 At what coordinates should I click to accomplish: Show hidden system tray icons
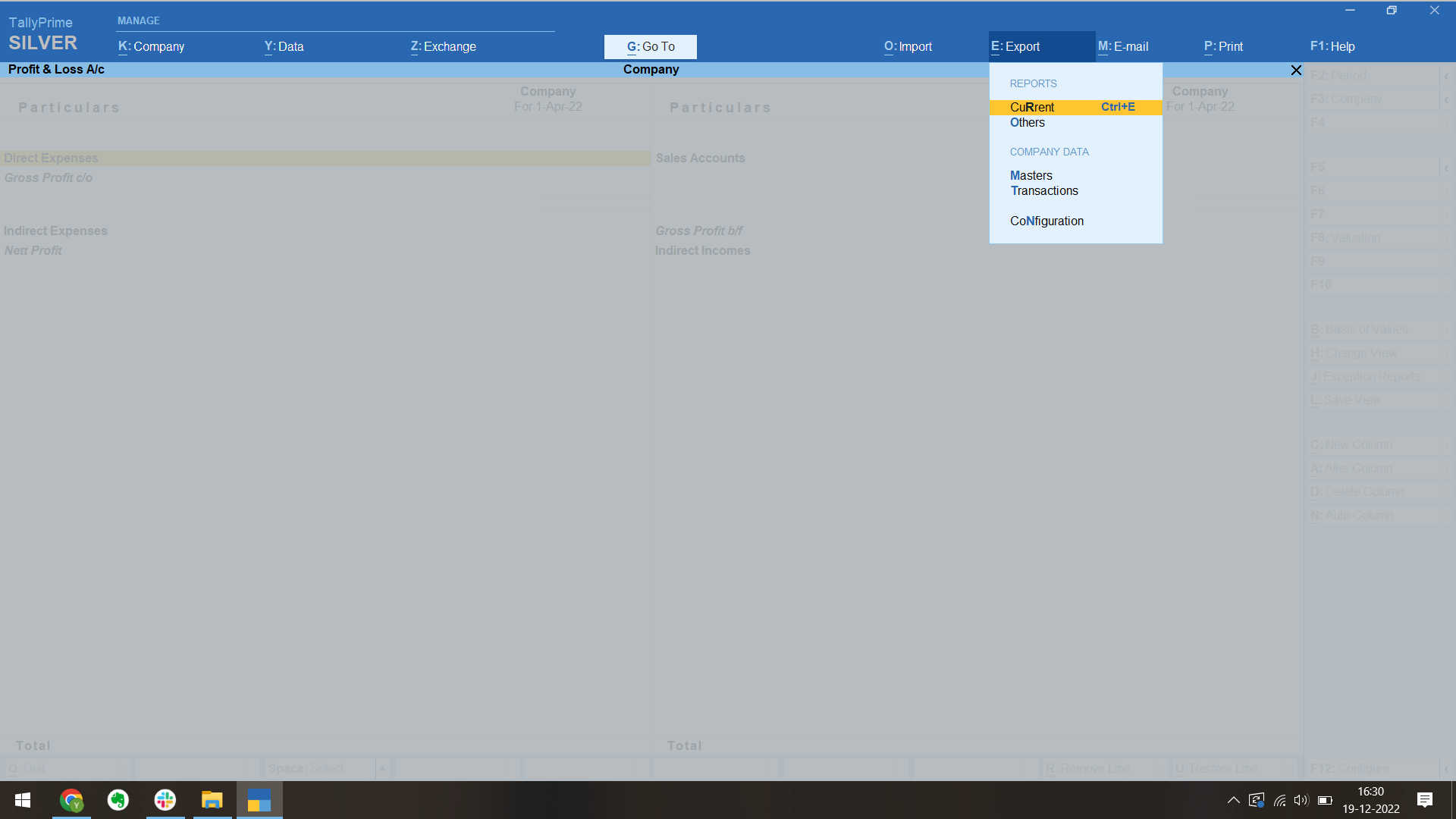(x=1234, y=800)
